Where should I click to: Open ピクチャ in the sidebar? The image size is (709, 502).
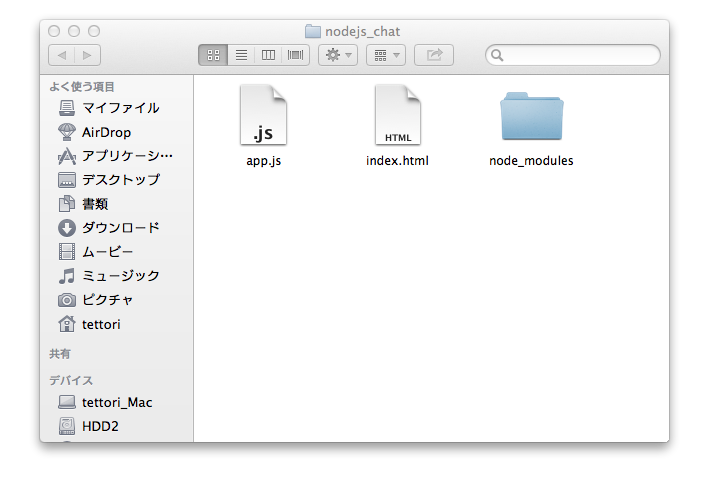(x=117, y=300)
